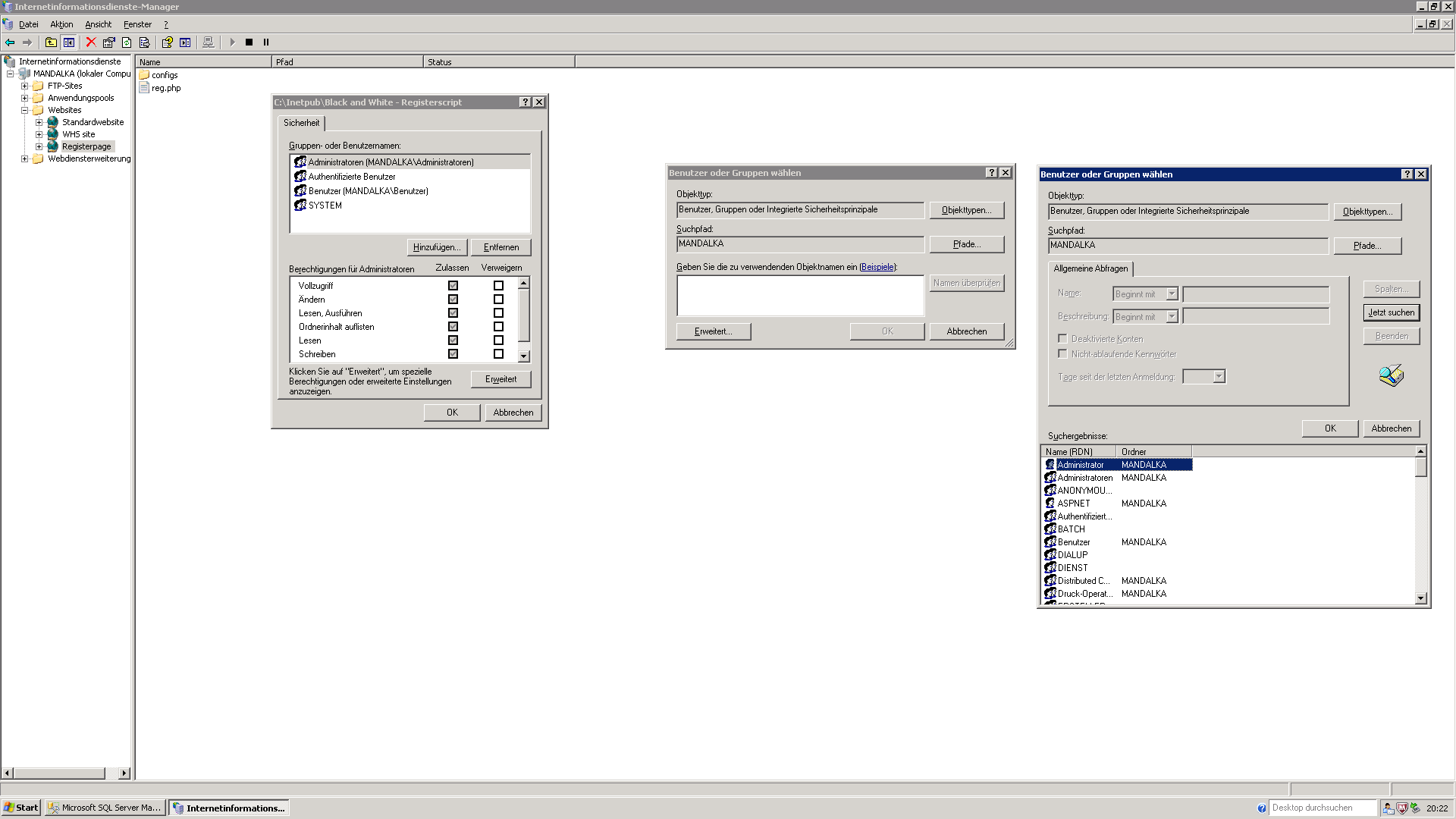Click the Jetzt suchen button

(x=1392, y=312)
